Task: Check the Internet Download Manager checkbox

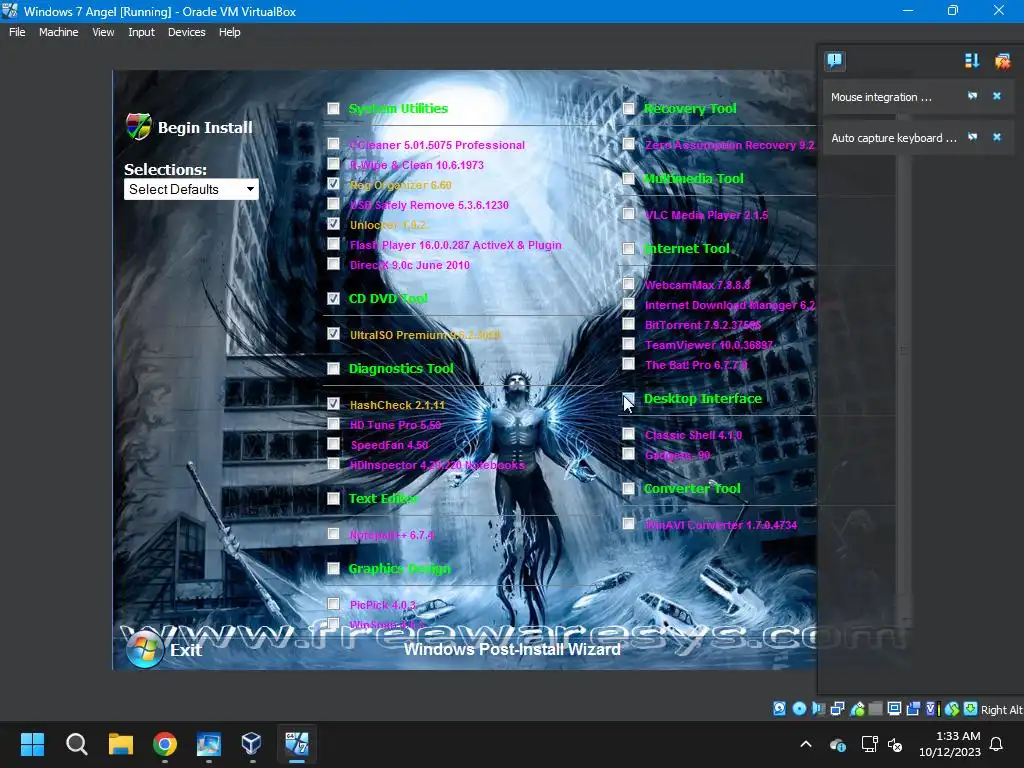Action: [628, 304]
